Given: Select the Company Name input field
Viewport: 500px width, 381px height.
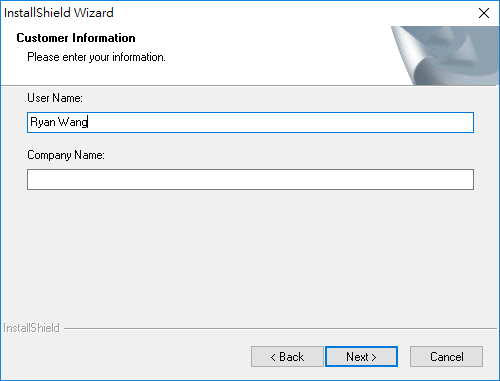Looking at the screenshot, I should coord(250,179).
